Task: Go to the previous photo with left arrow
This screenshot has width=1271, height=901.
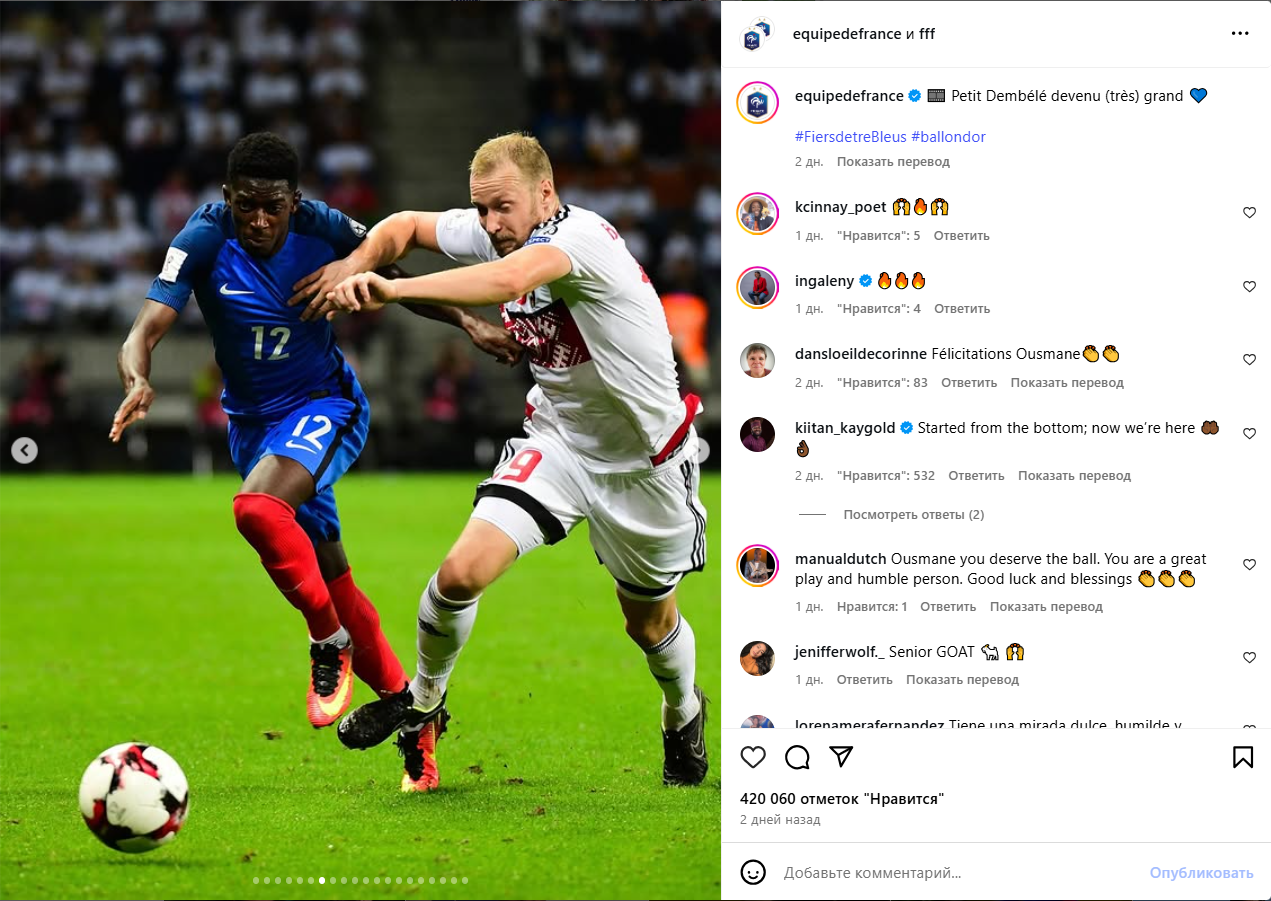Action: pos(25,451)
